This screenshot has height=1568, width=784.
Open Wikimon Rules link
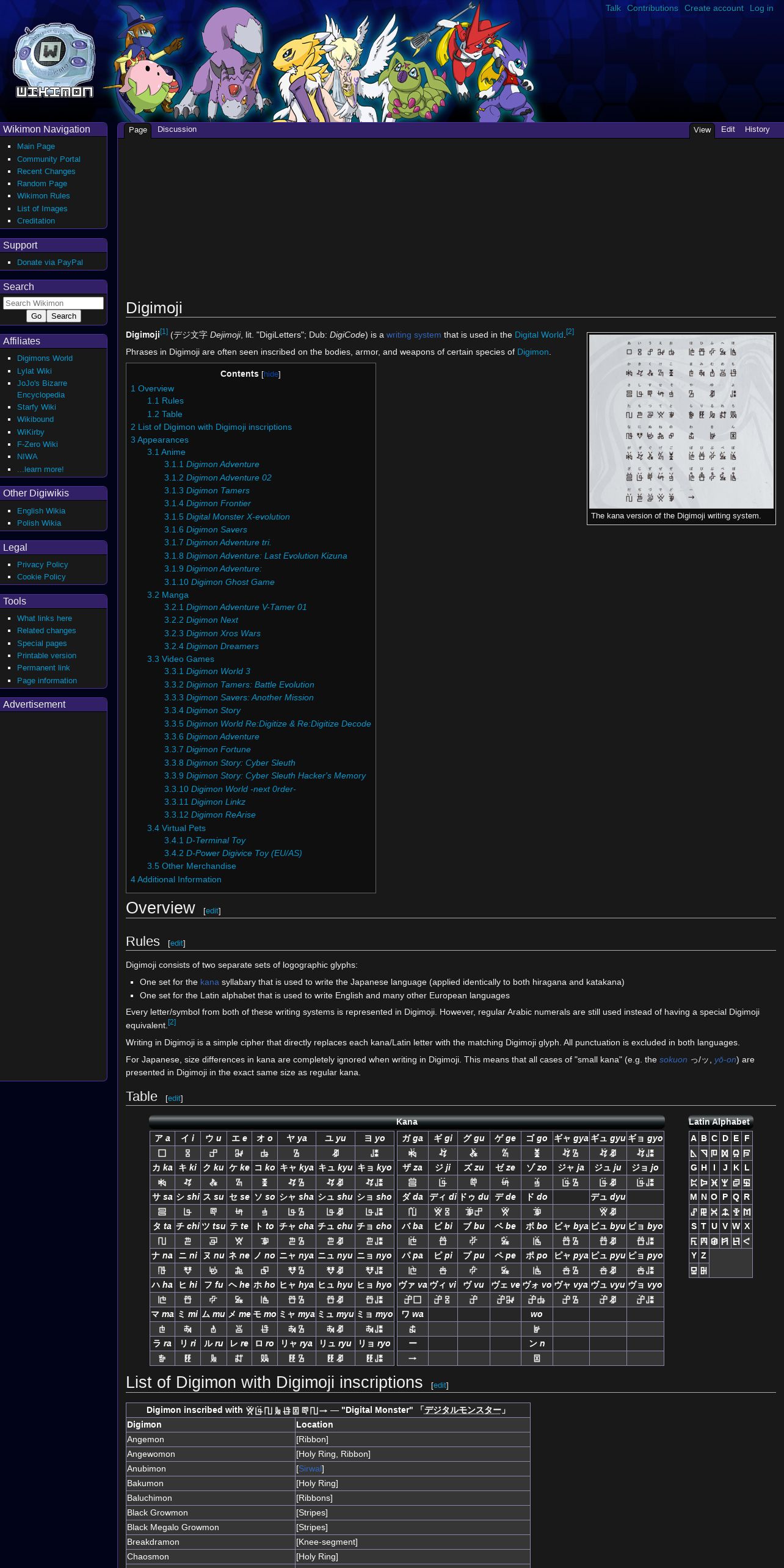click(43, 196)
